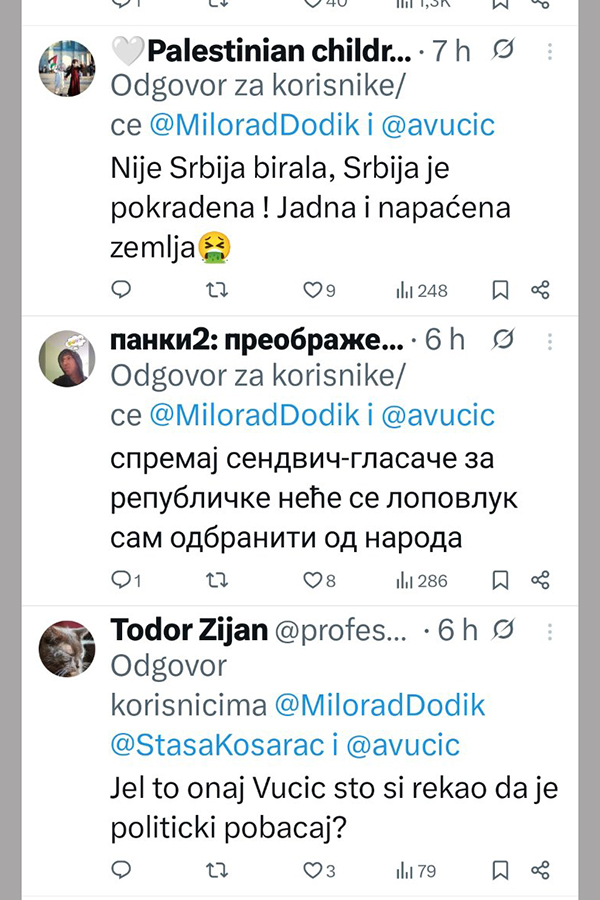The width and height of the screenshot is (600, 900).
Task: Share Todor Zijan's tweet
Action: 540,870
